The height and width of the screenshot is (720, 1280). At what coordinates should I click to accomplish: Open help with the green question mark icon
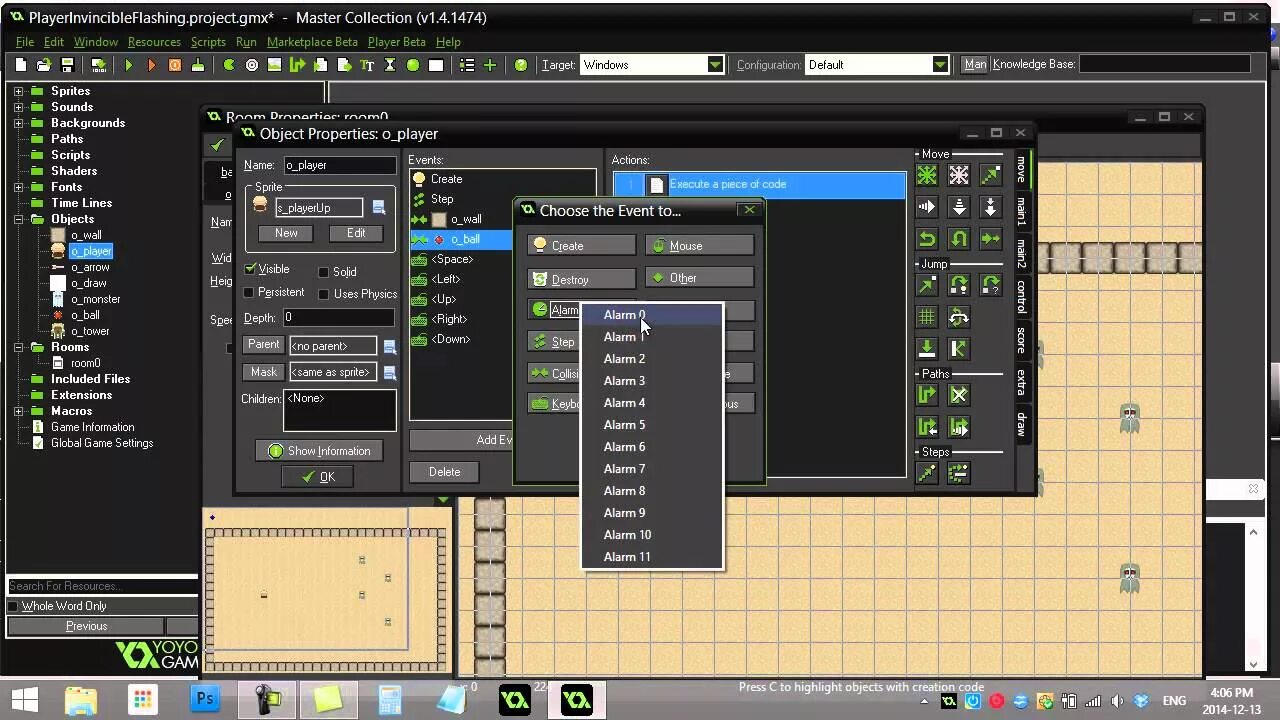(521, 65)
